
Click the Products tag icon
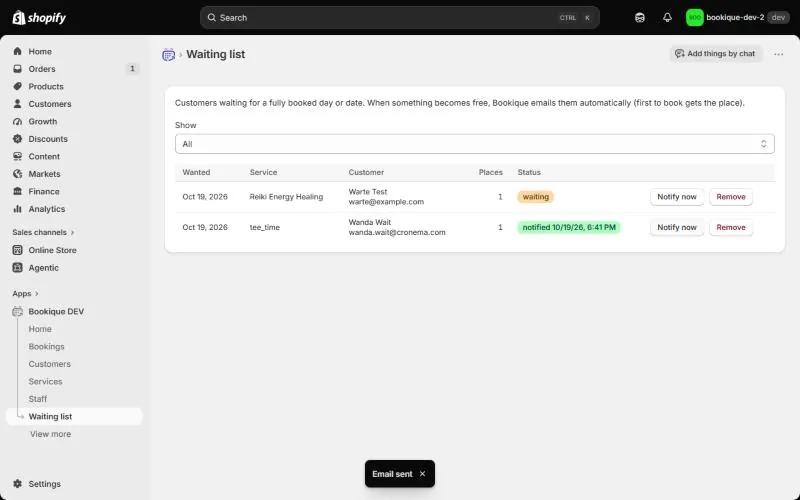pos(17,86)
